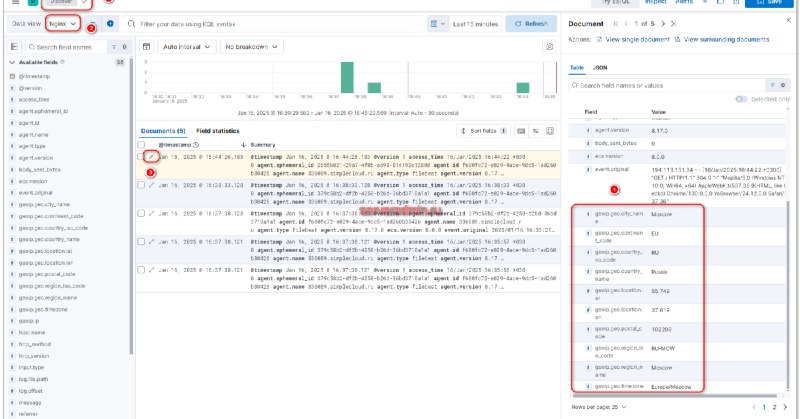
Task: Save the Discover session
Action: [x=769, y=3]
